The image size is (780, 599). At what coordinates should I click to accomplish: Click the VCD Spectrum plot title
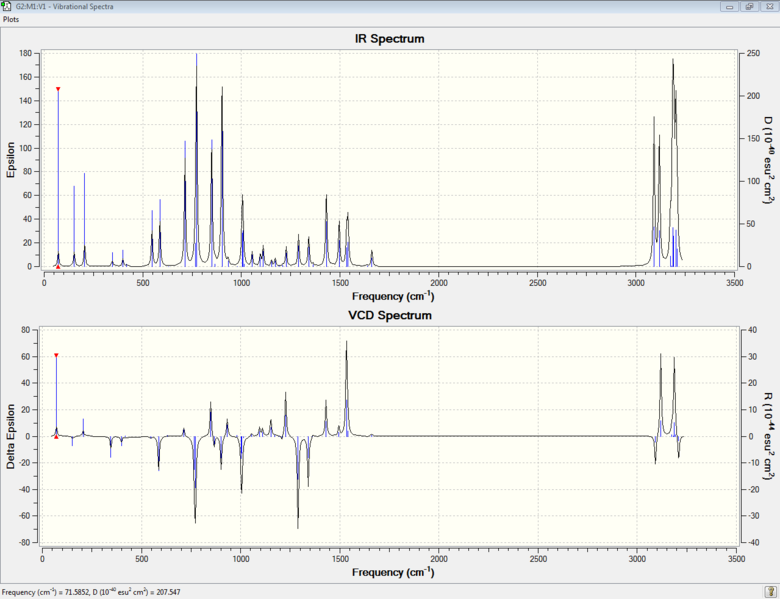point(390,315)
